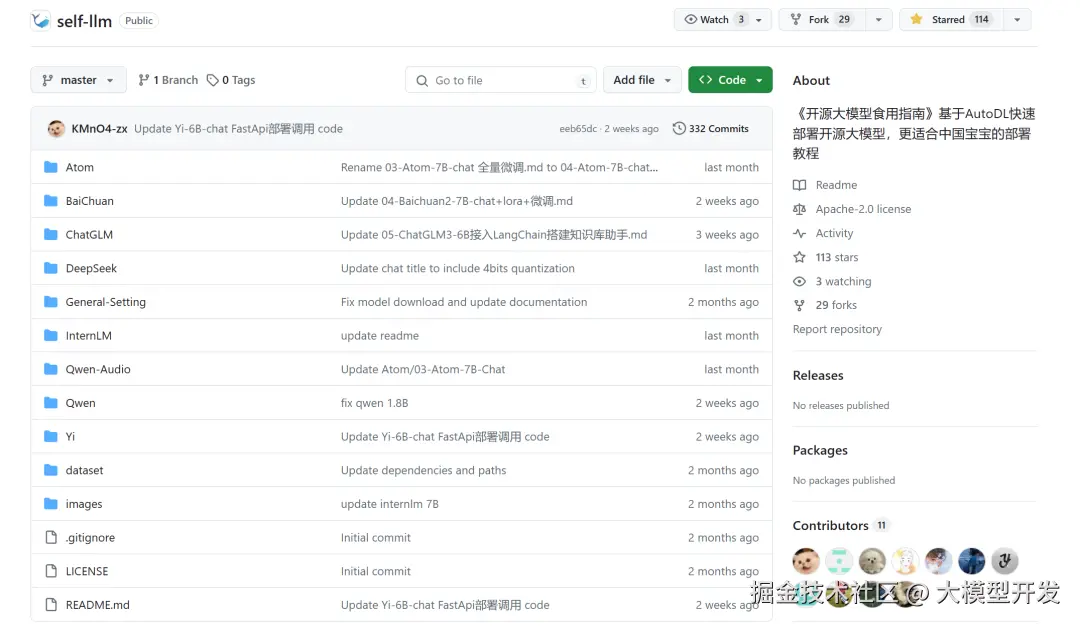Open 'Fix model download and update documentation' commit
Image resolution: width=1080 pixels, height=626 pixels.
[464, 302]
